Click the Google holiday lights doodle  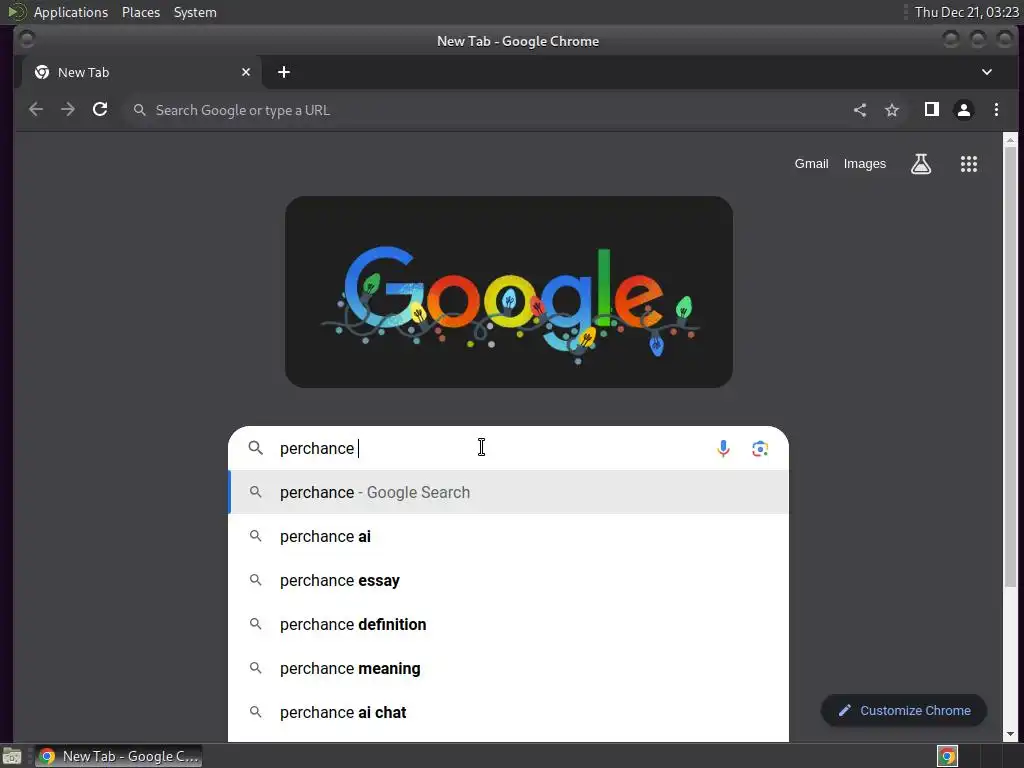(x=509, y=292)
